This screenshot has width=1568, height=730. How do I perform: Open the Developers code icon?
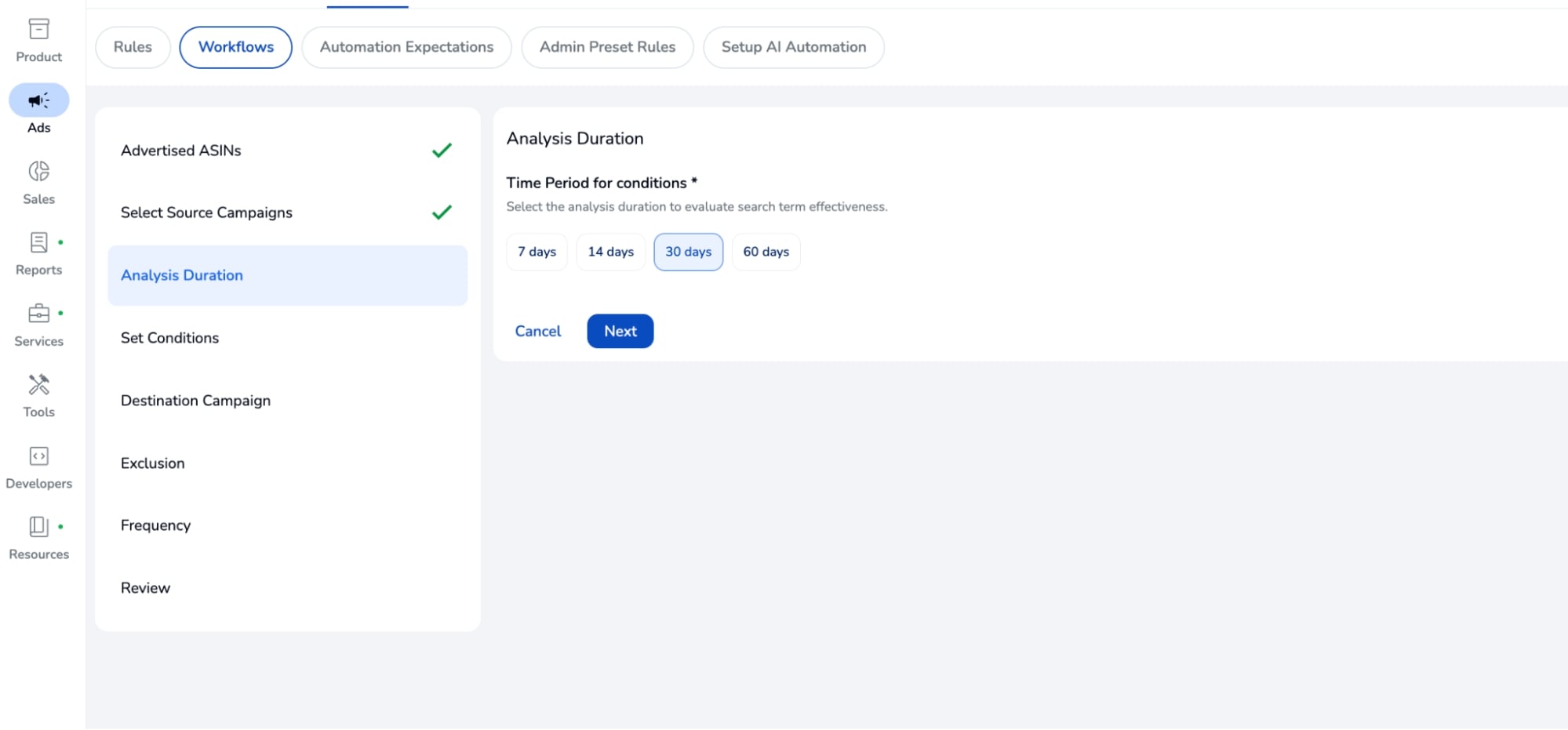tap(38, 456)
